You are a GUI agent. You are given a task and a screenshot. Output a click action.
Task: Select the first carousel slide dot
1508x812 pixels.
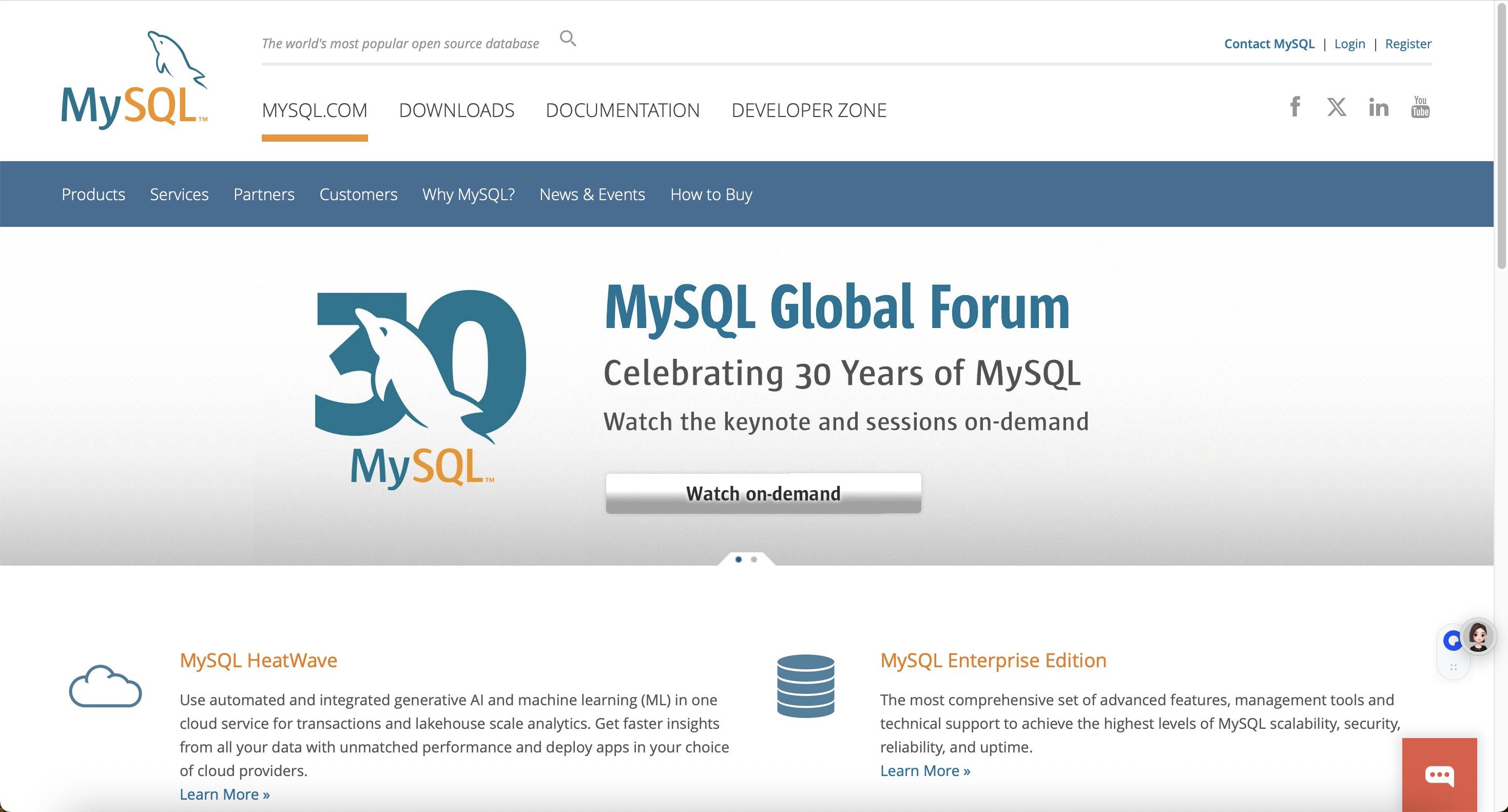[x=738, y=559]
